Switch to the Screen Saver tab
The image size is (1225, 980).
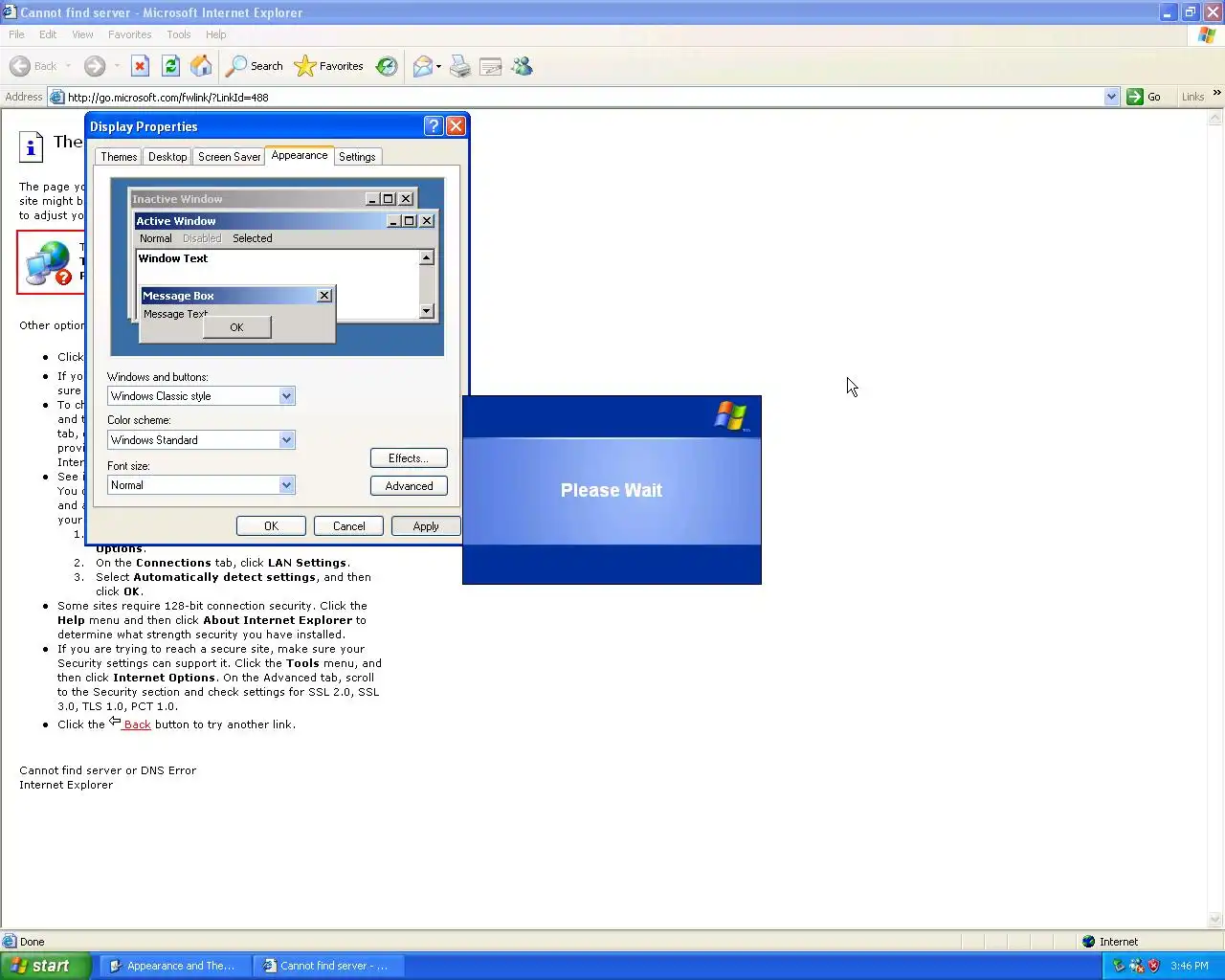click(x=229, y=157)
